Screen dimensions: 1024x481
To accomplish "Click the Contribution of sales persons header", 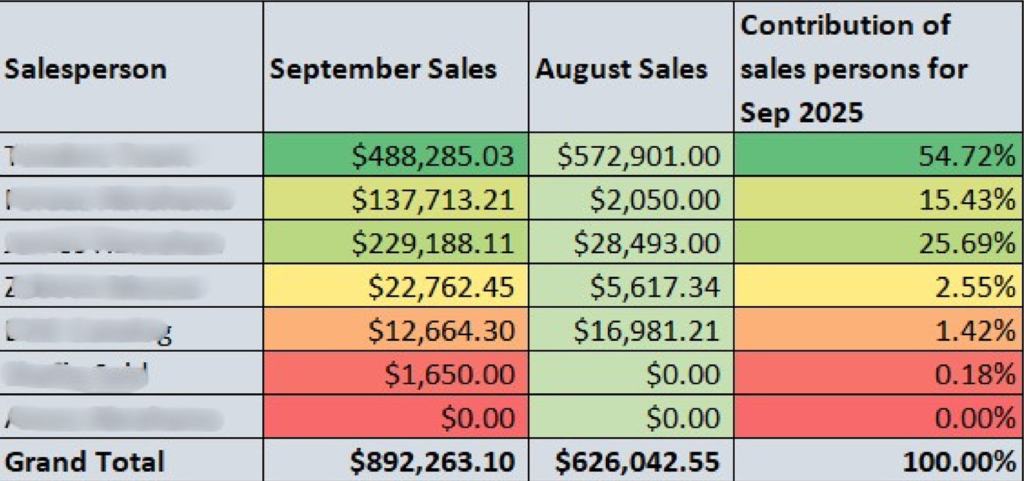I will [853, 68].
